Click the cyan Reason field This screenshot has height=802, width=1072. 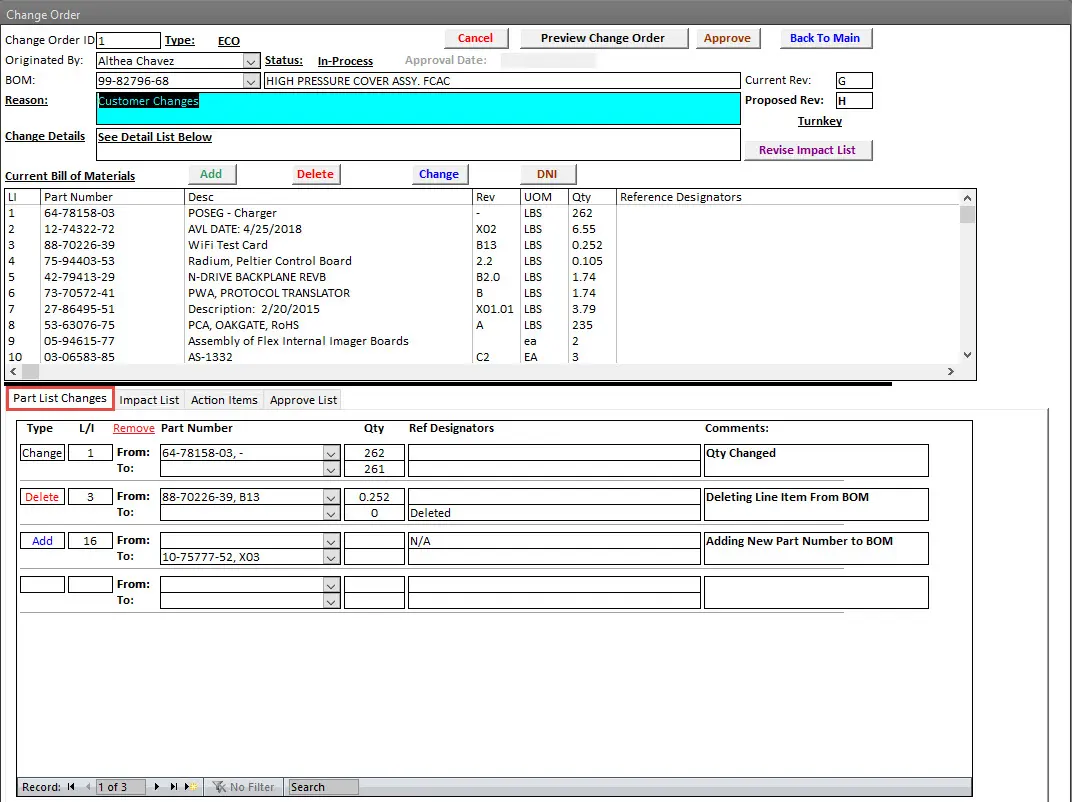click(418, 109)
